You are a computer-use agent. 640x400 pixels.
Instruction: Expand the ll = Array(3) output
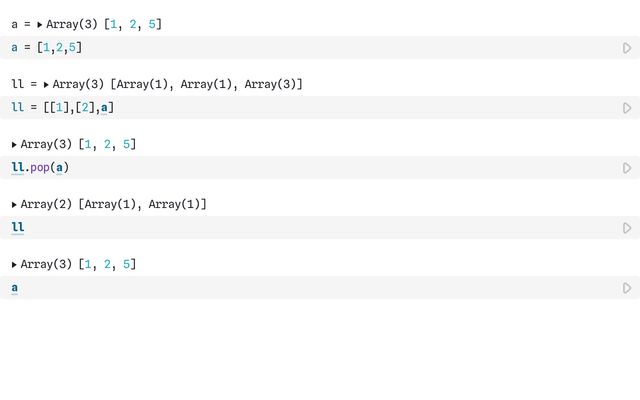point(46,84)
